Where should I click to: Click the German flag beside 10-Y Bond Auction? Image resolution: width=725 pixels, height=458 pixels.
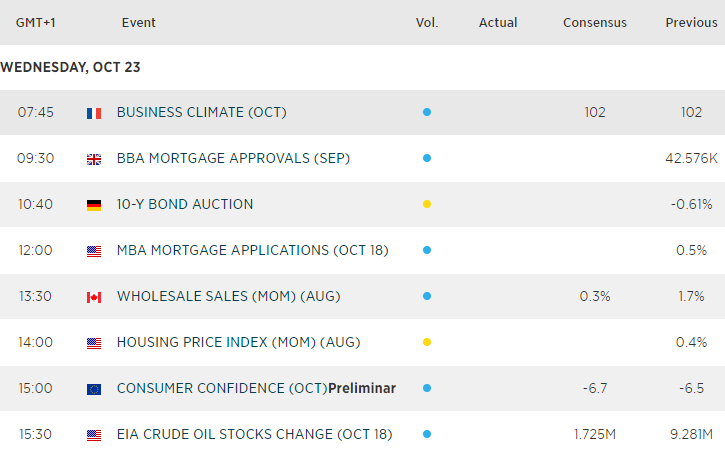94,205
